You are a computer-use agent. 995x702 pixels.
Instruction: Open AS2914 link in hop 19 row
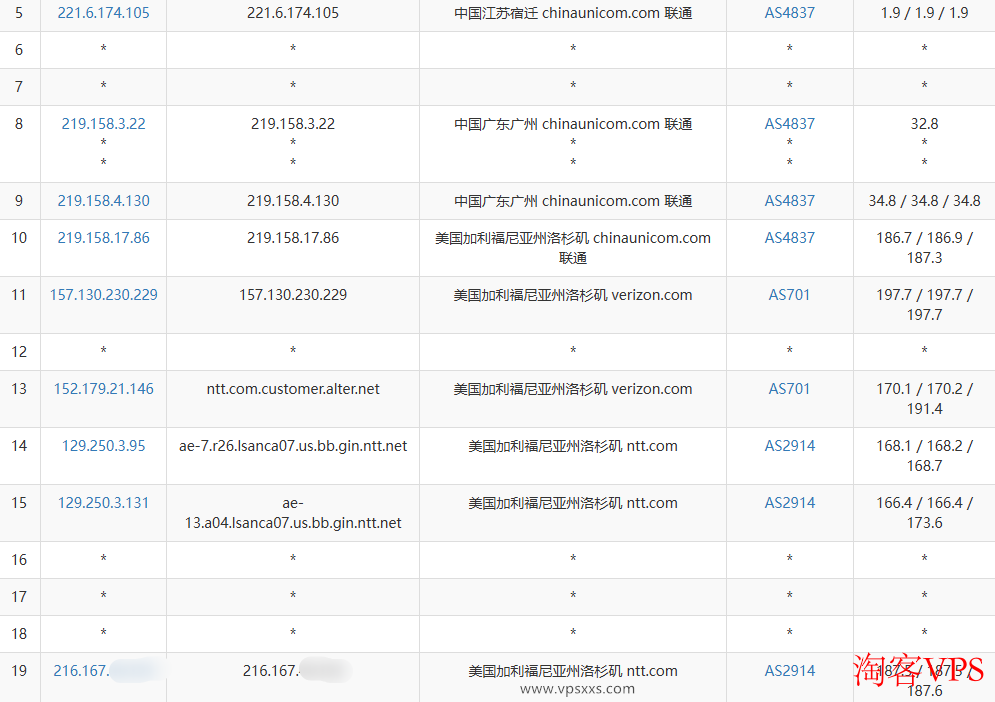(x=789, y=671)
